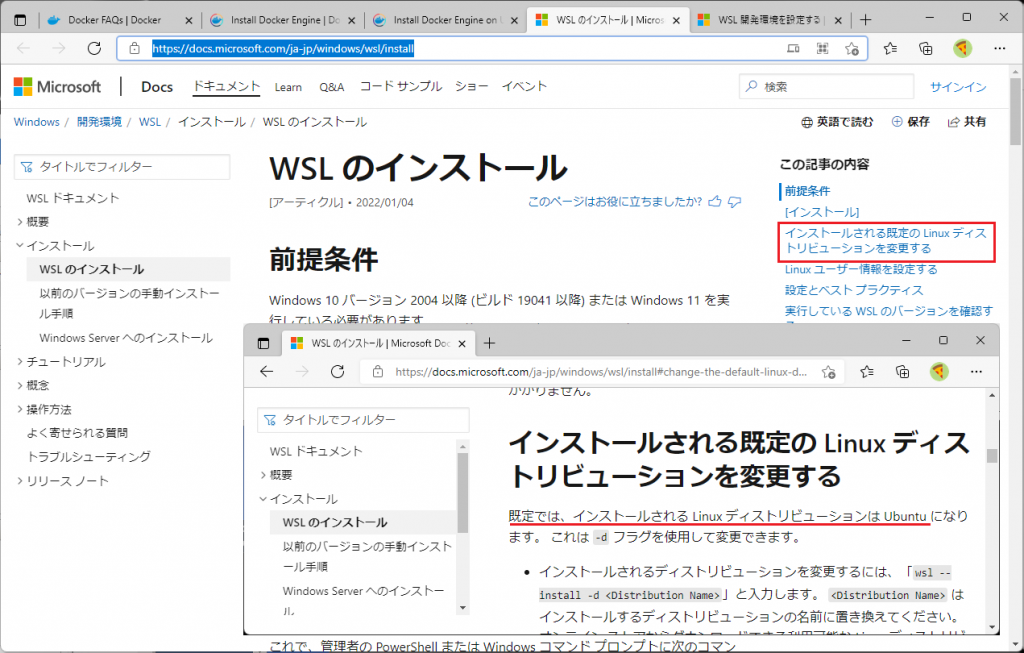Expand 概念 in sidebar

(x=20, y=385)
